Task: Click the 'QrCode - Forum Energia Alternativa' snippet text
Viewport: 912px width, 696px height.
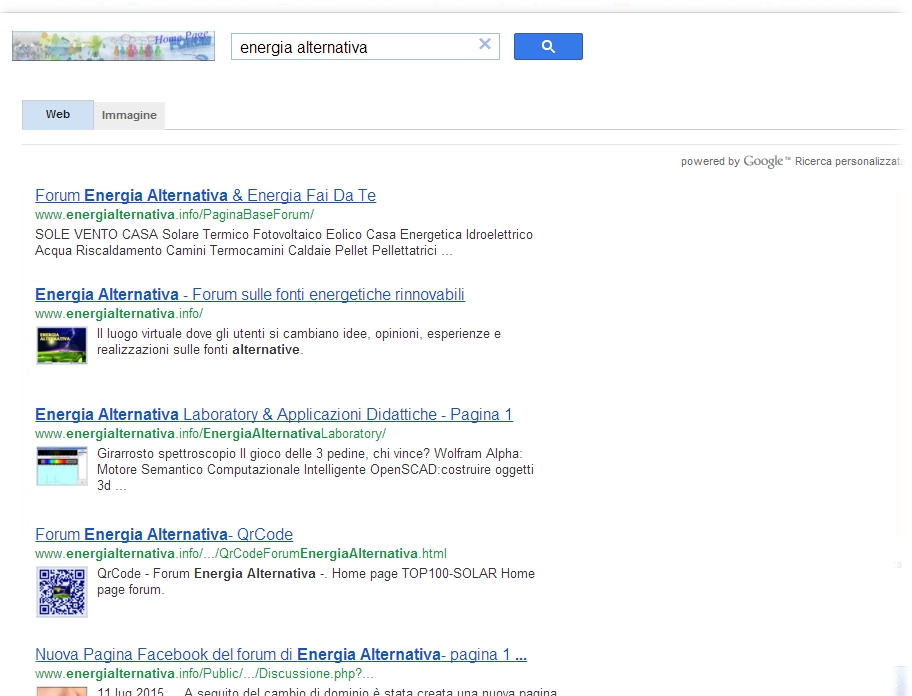Action: (316, 581)
